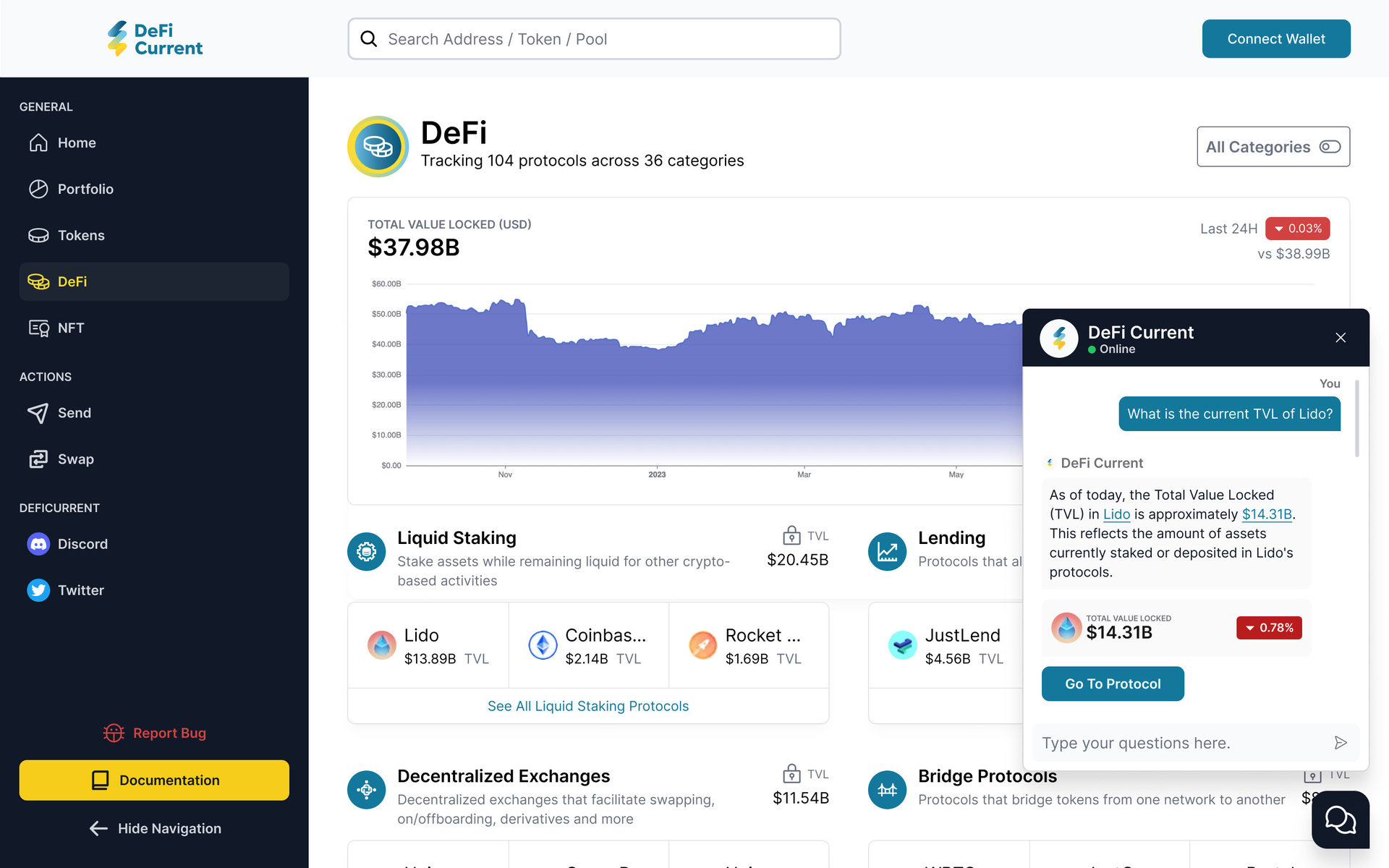Click the Liquid Staking $20.45B TVL value
The width and height of the screenshot is (1389, 868).
point(798,560)
